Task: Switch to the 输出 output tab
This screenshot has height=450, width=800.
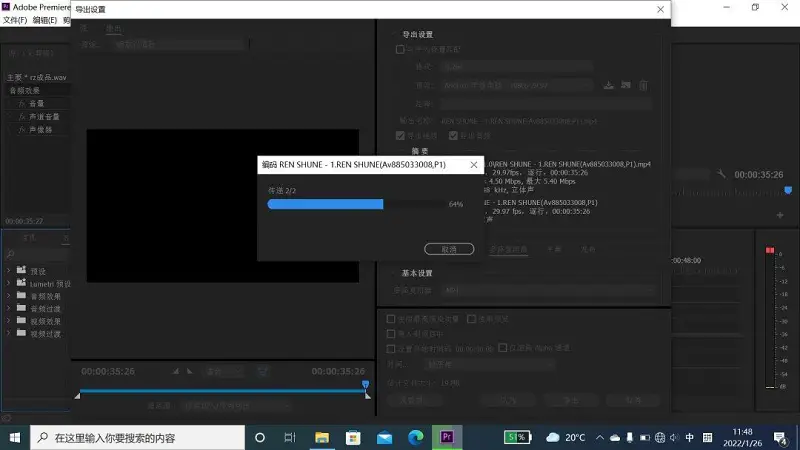Action: click(x=114, y=28)
